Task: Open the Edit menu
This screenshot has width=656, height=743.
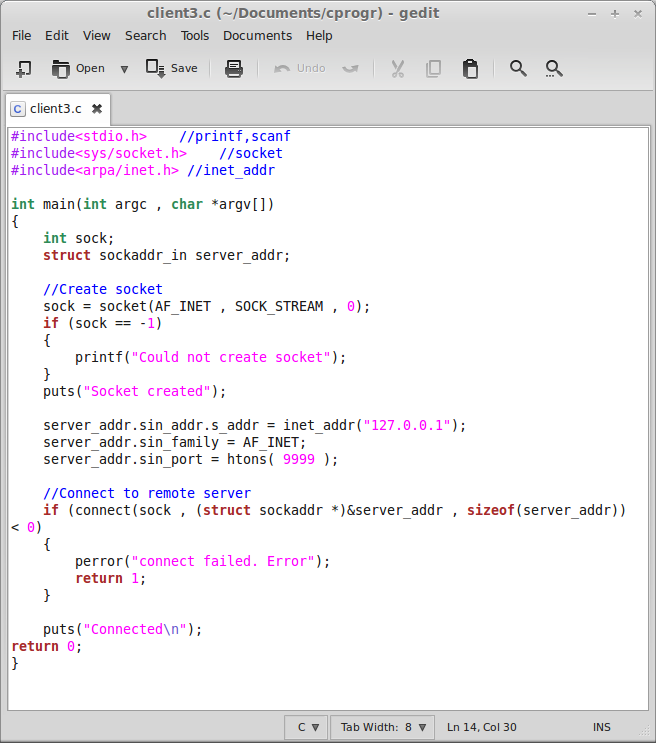Action: 57,36
